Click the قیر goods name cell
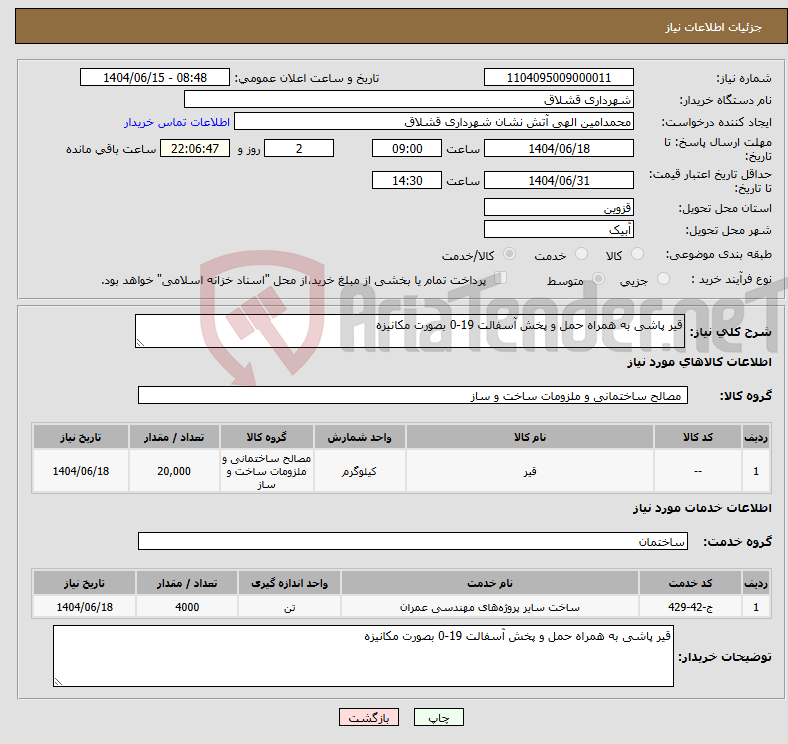Screen dimensions: 788x744 coord(530,471)
